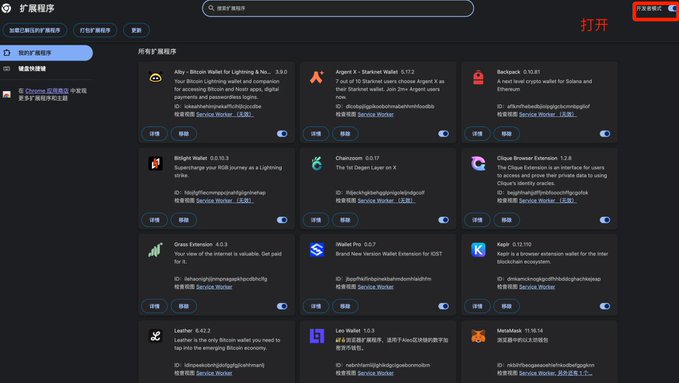Inspect Service Worker link for Leo Wallet

375,373
